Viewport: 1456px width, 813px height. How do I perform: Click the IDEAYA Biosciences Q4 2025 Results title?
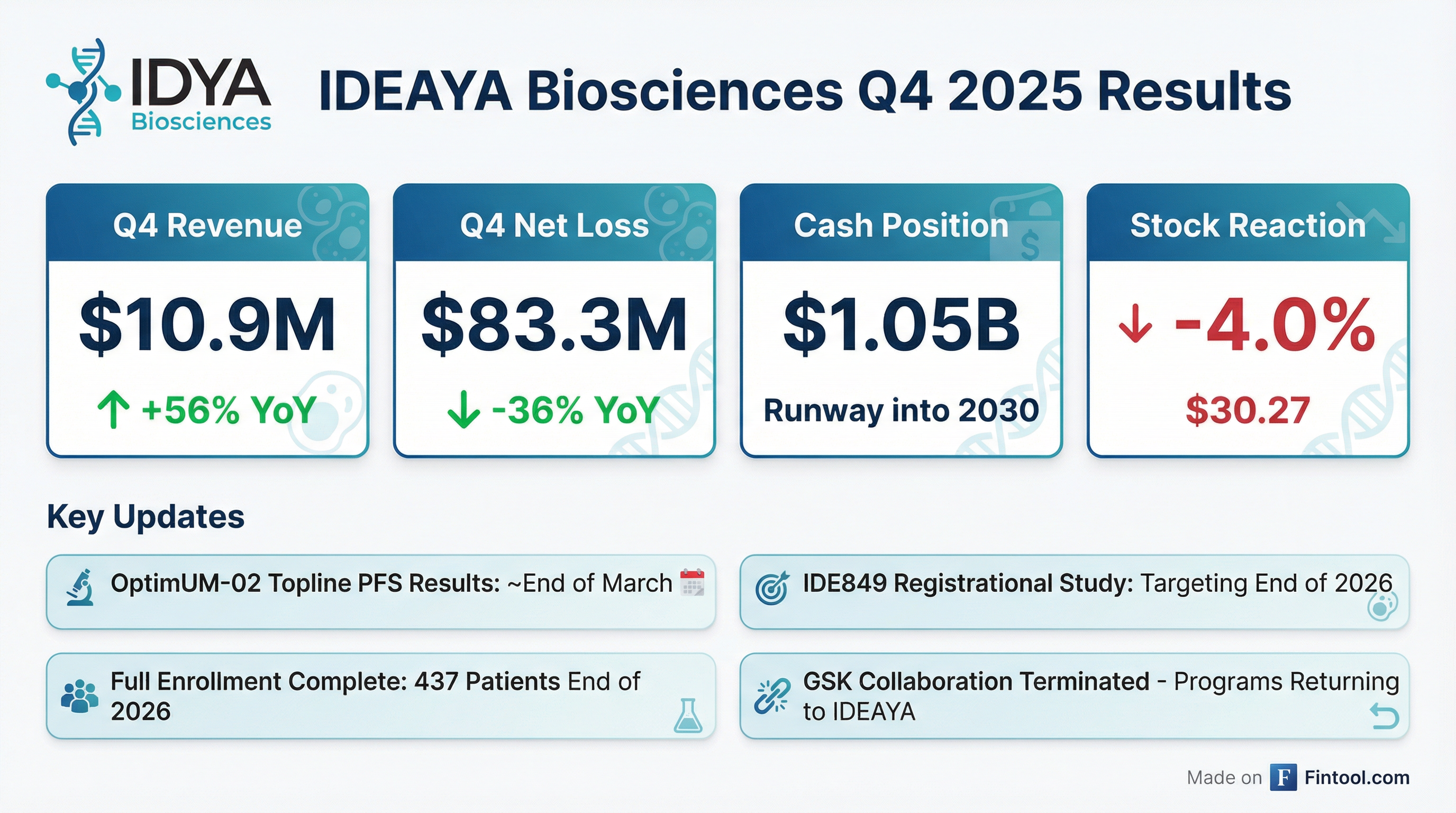805,92
